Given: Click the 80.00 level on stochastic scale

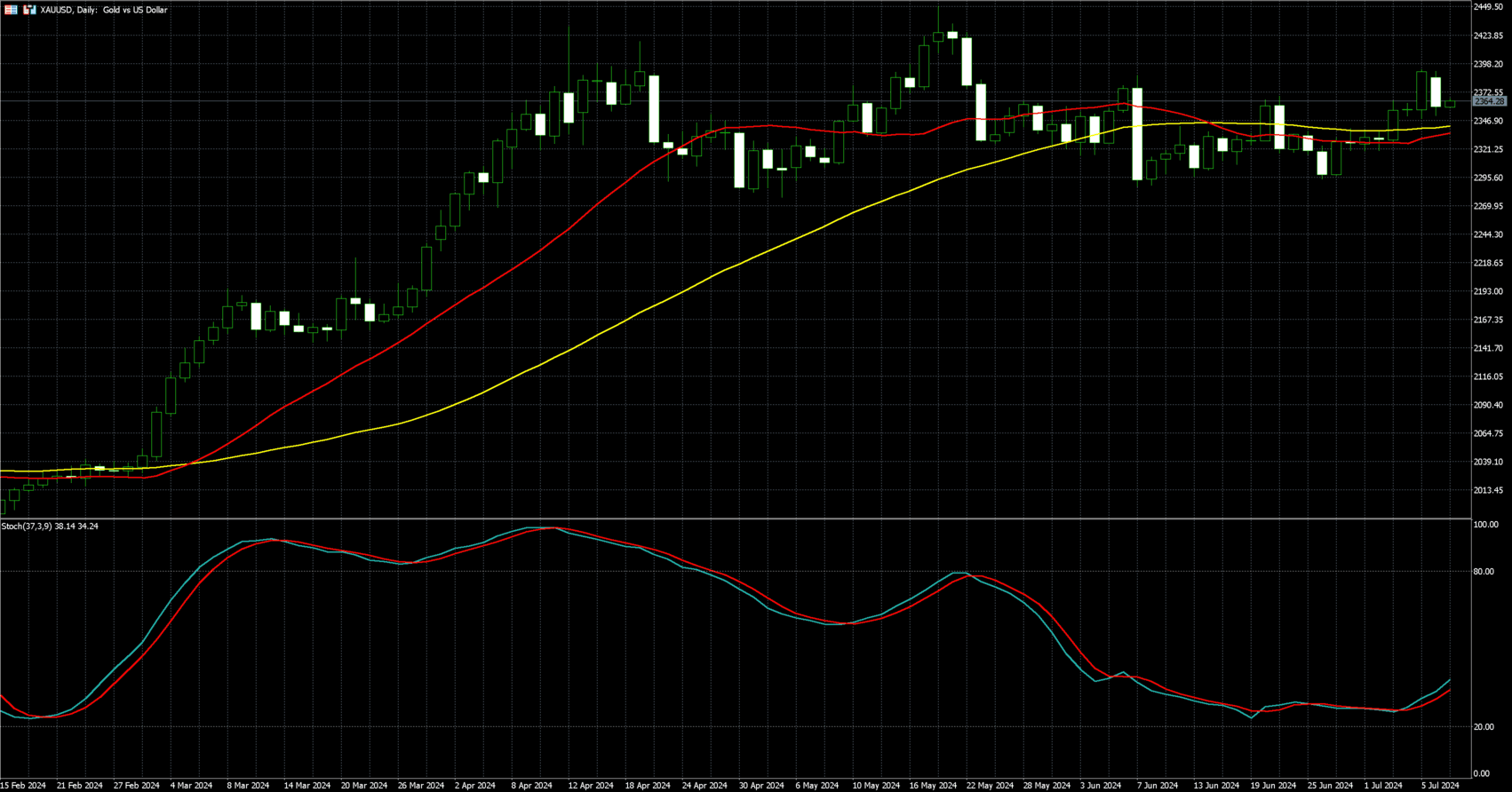Looking at the screenshot, I should pos(1484,572).
